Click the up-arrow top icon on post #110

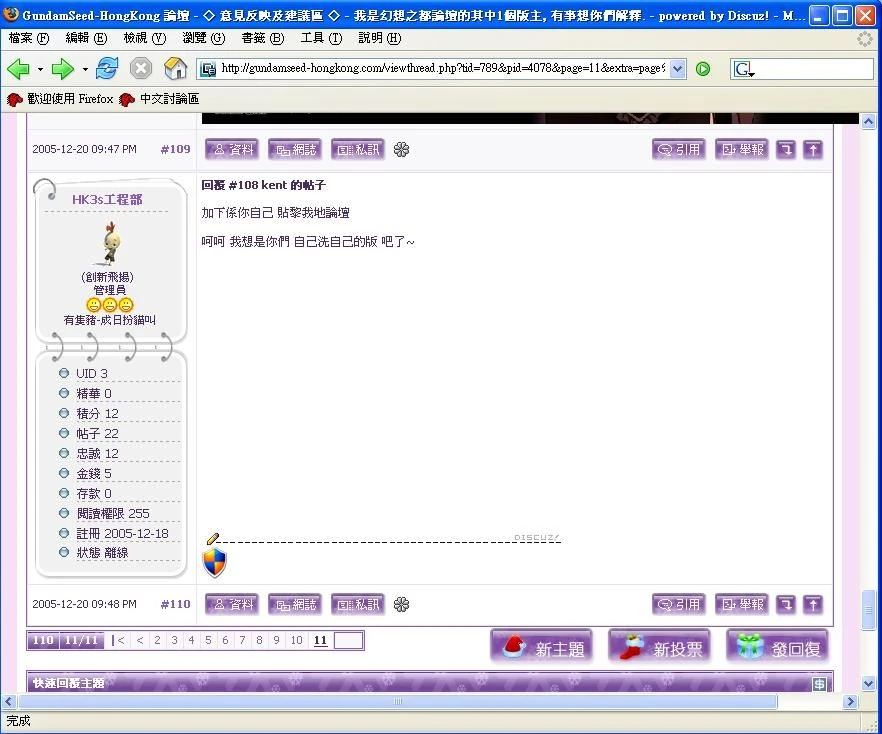pyautogui.click(x=813, y=605)
